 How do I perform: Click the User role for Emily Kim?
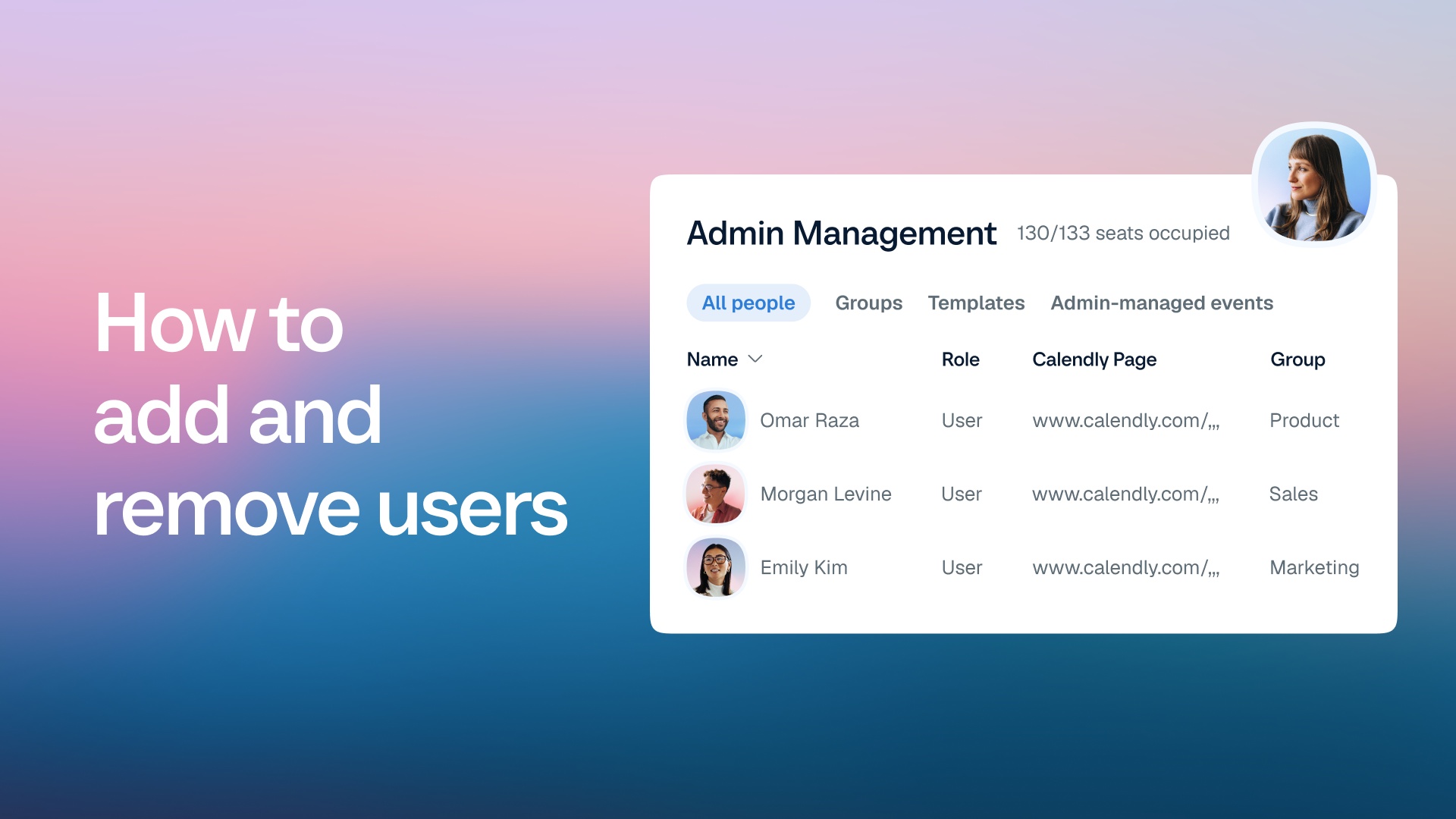coord(962,567)
